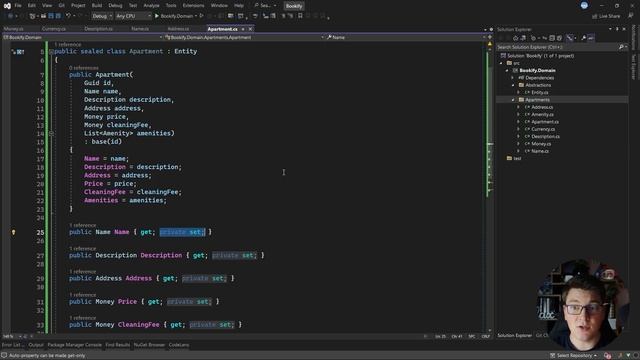Click the Bookify solution name badge

coord(294,6)
